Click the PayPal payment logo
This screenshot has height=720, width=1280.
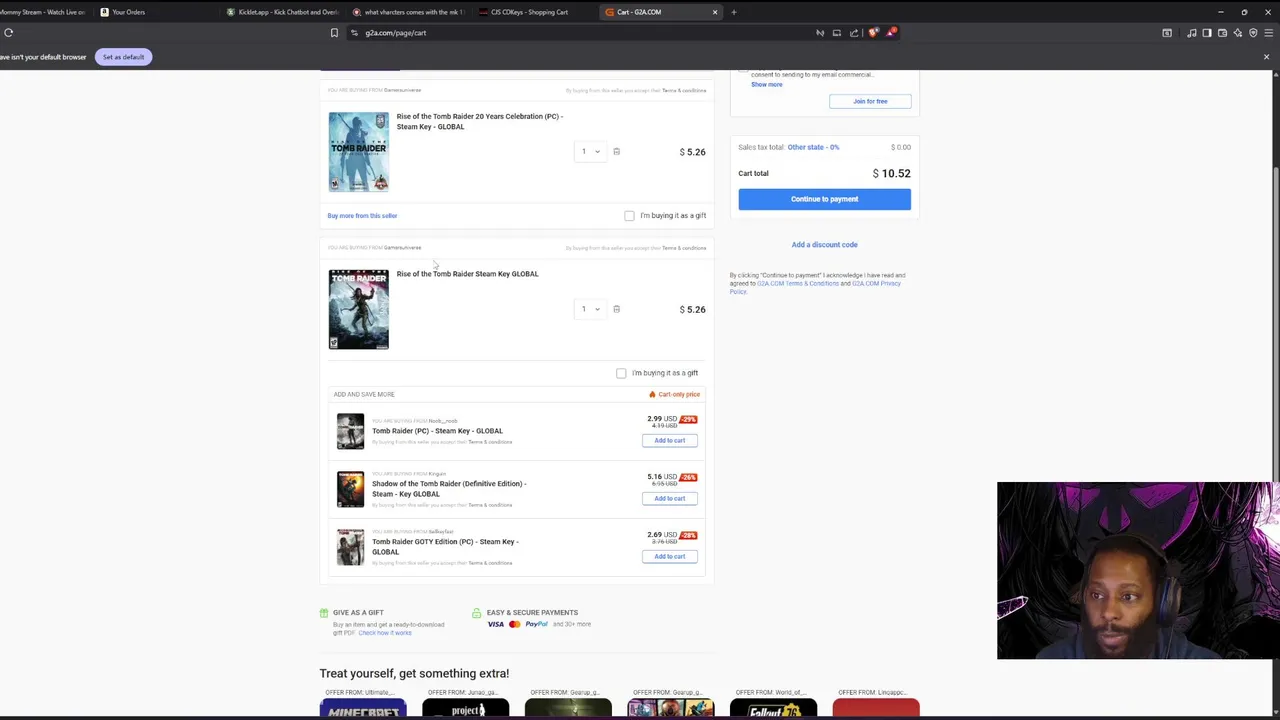(x=537, y=624)
